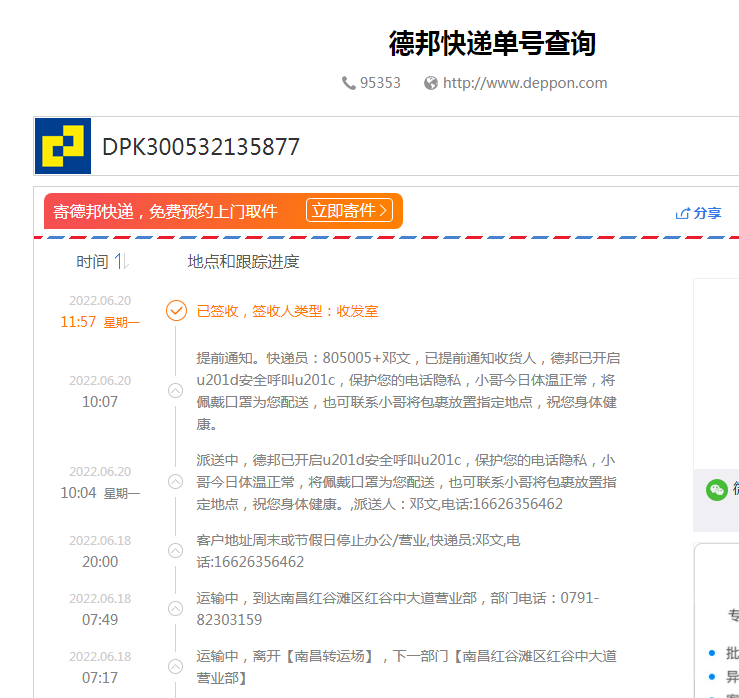Click the 客户地址周末或节假日停止办公 entry

pyautogui.click(x=358, y=550)
